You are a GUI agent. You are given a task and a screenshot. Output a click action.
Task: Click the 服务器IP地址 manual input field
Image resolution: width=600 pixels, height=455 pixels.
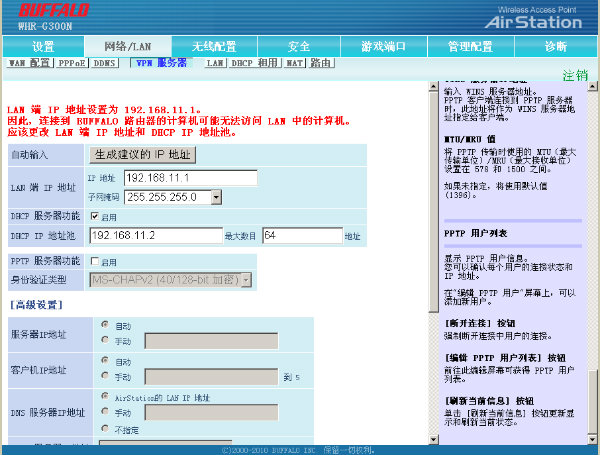tap(211, 341)
